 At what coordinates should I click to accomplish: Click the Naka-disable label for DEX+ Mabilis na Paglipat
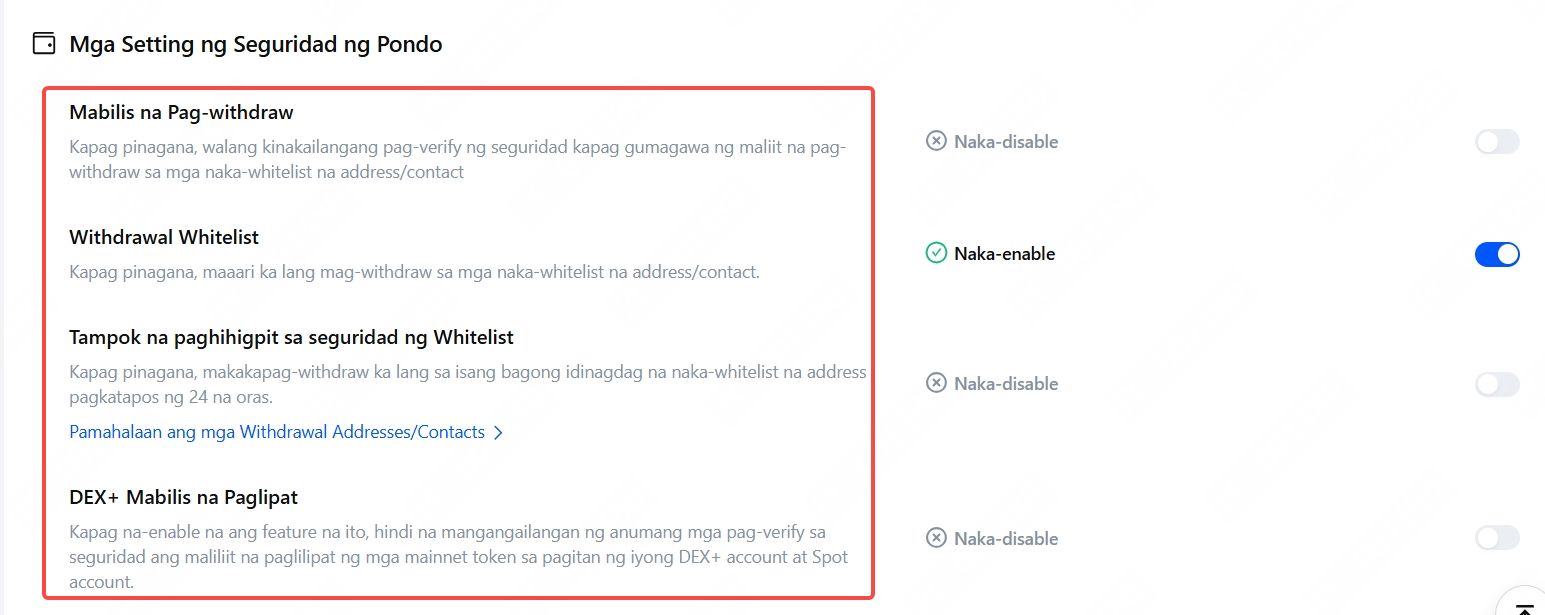click(1005, 539)
